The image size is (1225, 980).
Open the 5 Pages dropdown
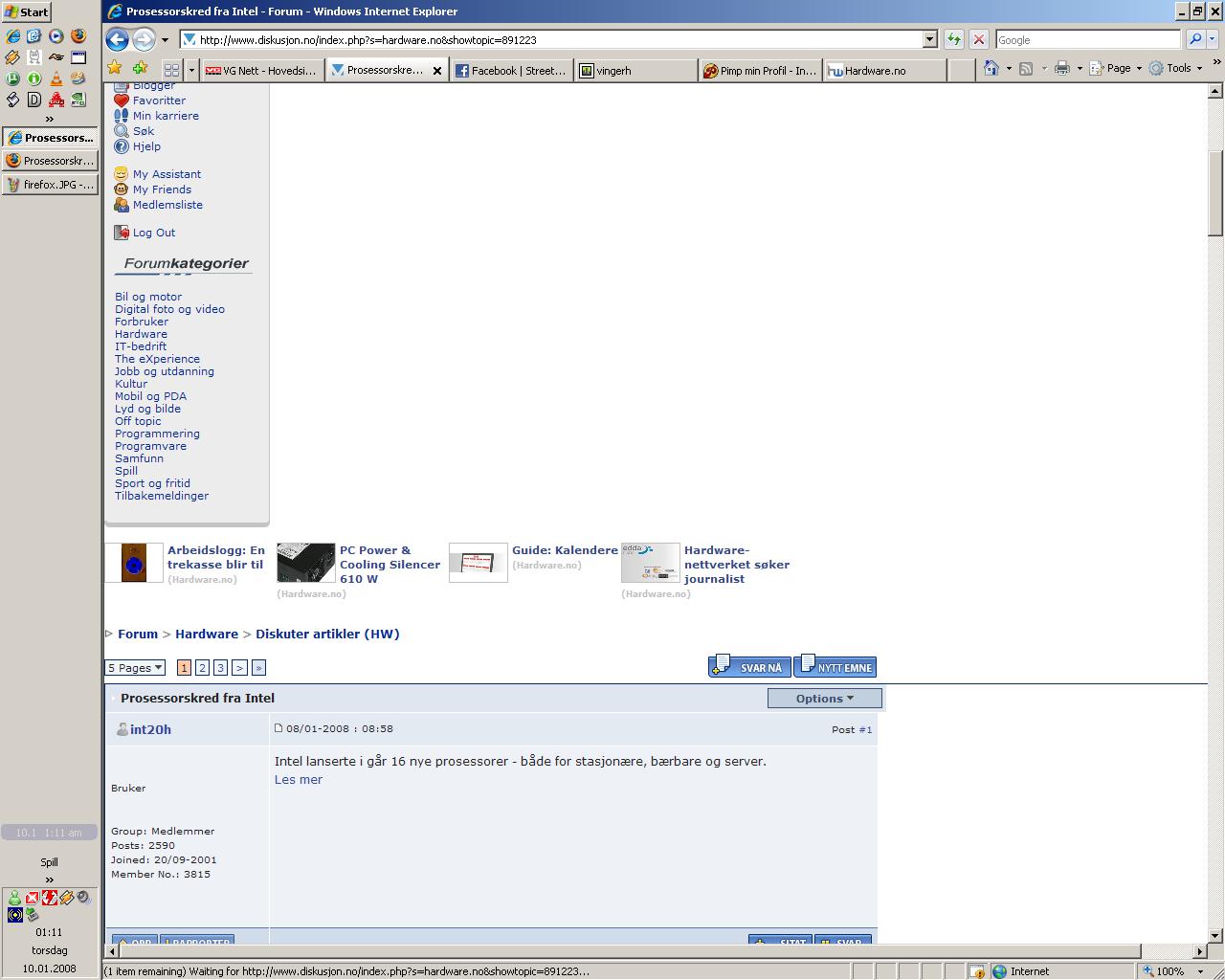(x=135, y=668)
